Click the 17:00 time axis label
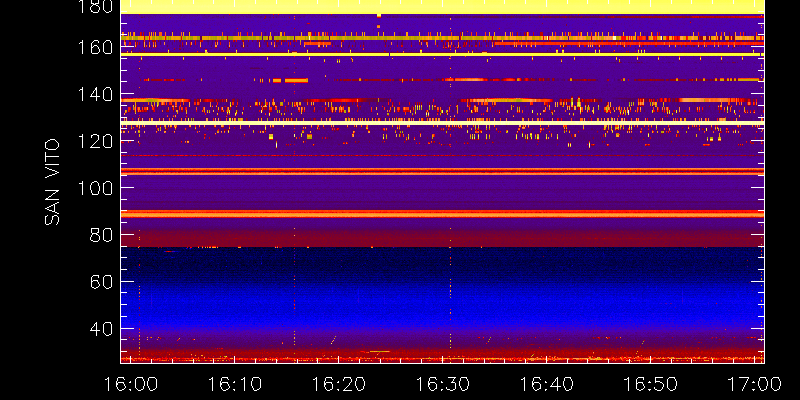The height and width of the screenshot is (400, 800). [x=755, y=384]
